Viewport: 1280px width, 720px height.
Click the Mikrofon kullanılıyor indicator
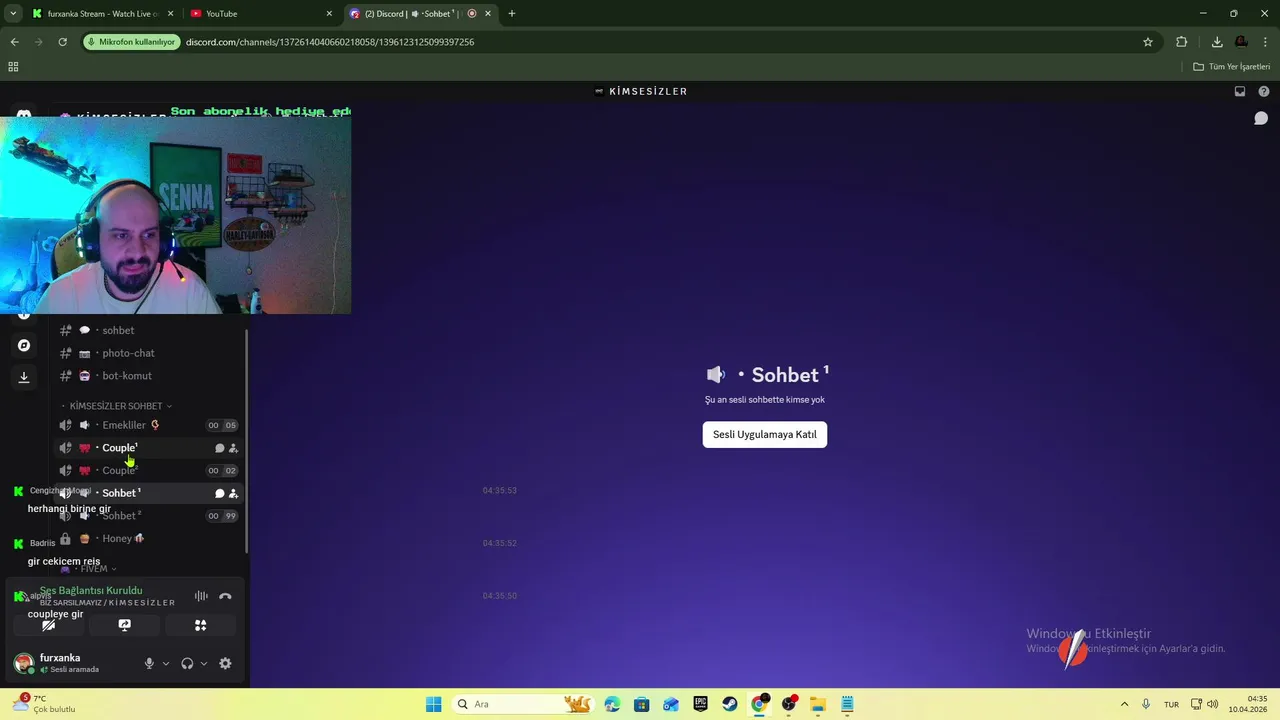(x=132, y=42)
